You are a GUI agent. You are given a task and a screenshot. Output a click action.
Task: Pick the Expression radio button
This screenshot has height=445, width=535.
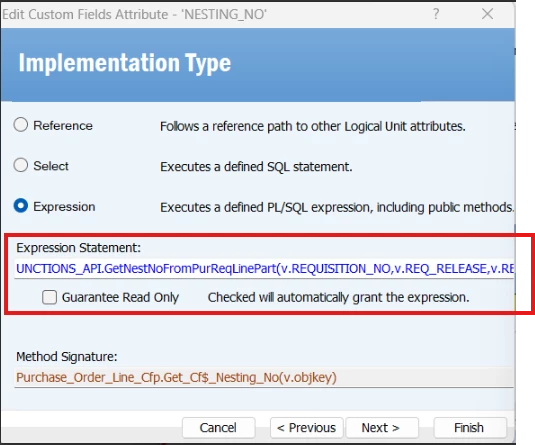[21, 206]
